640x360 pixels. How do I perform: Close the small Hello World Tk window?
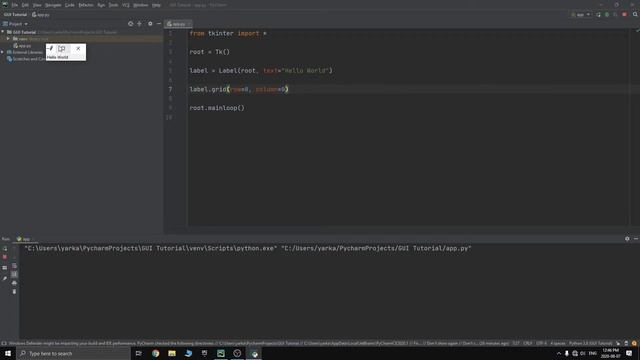(x=78, y=49)
